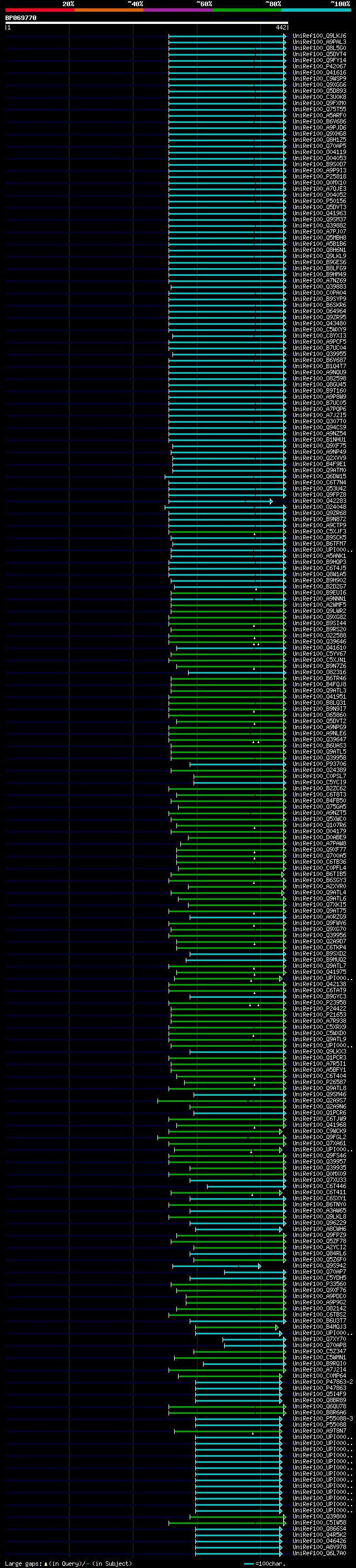Select the UniRef100_O46426 label
This screenshot has height=1568, width=356.
tap(319, 1541)
